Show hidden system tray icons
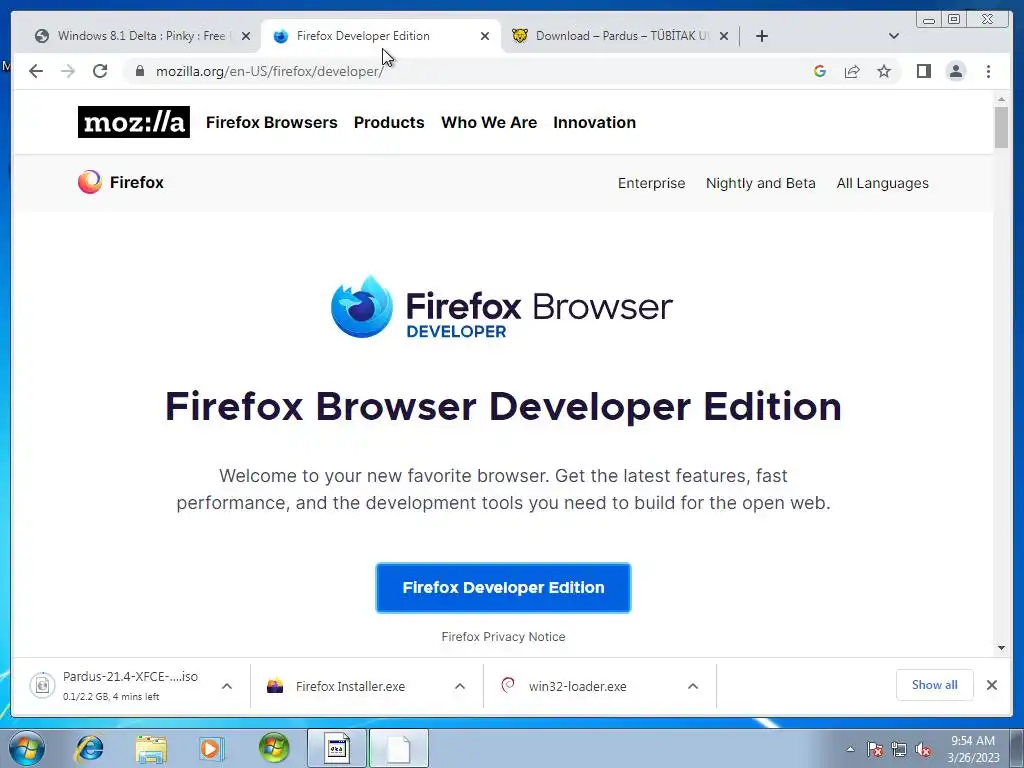This screenshot has height=768, width=1024. (850, 749)
